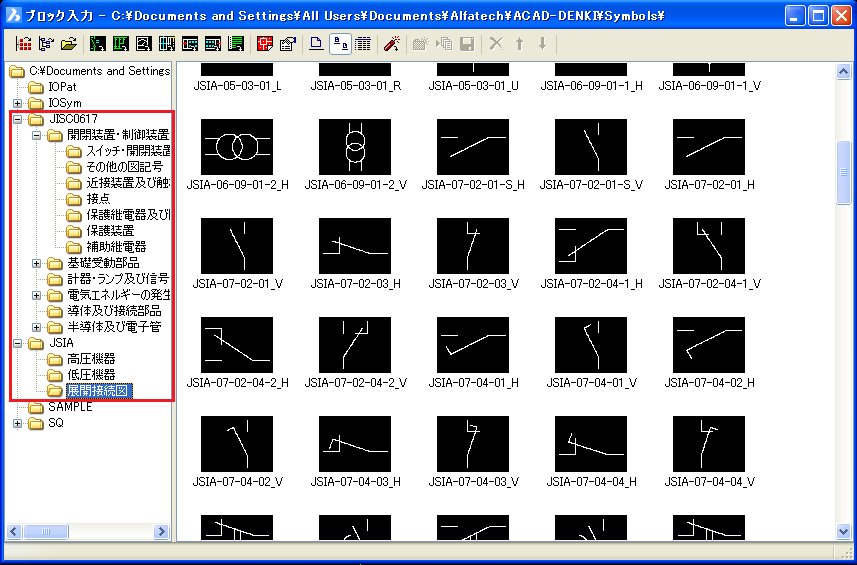Screen dimensions: 857x565
Task: Select the JSIA-07-04-04_H symbol thumbnail
Action: click(591, 444)
